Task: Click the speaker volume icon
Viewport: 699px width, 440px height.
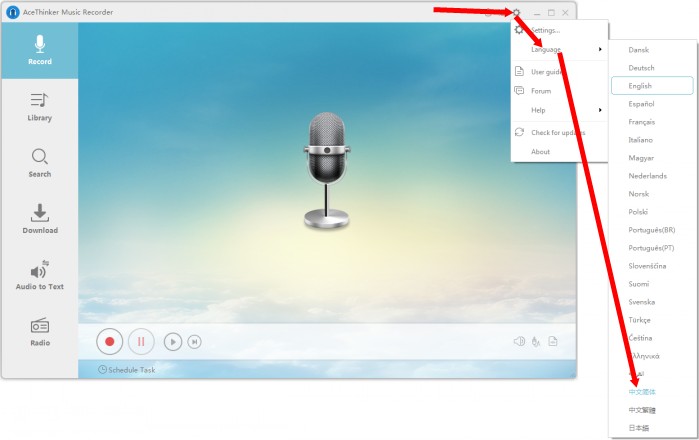Action: point(519,341)
